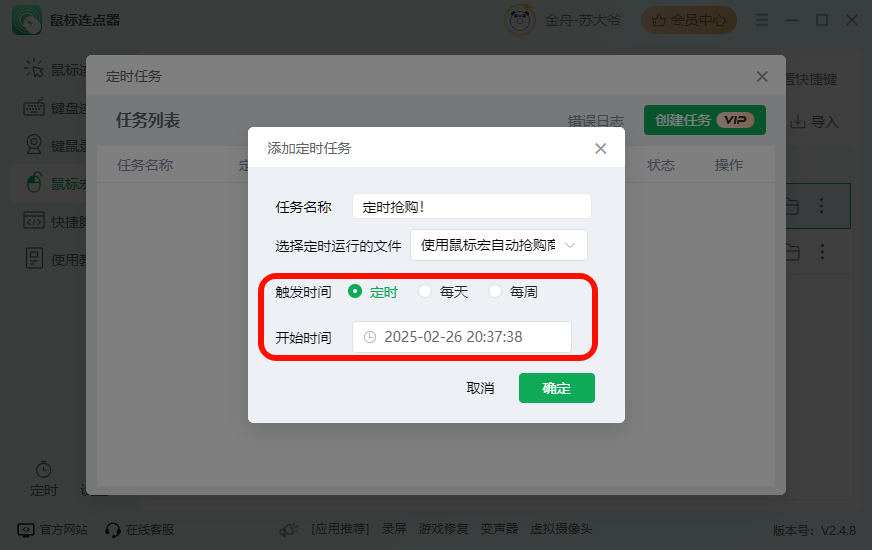Confirm with the 确定 button
Screen dimensions: 872x550
pyautogui.click(x=557, y=388)
